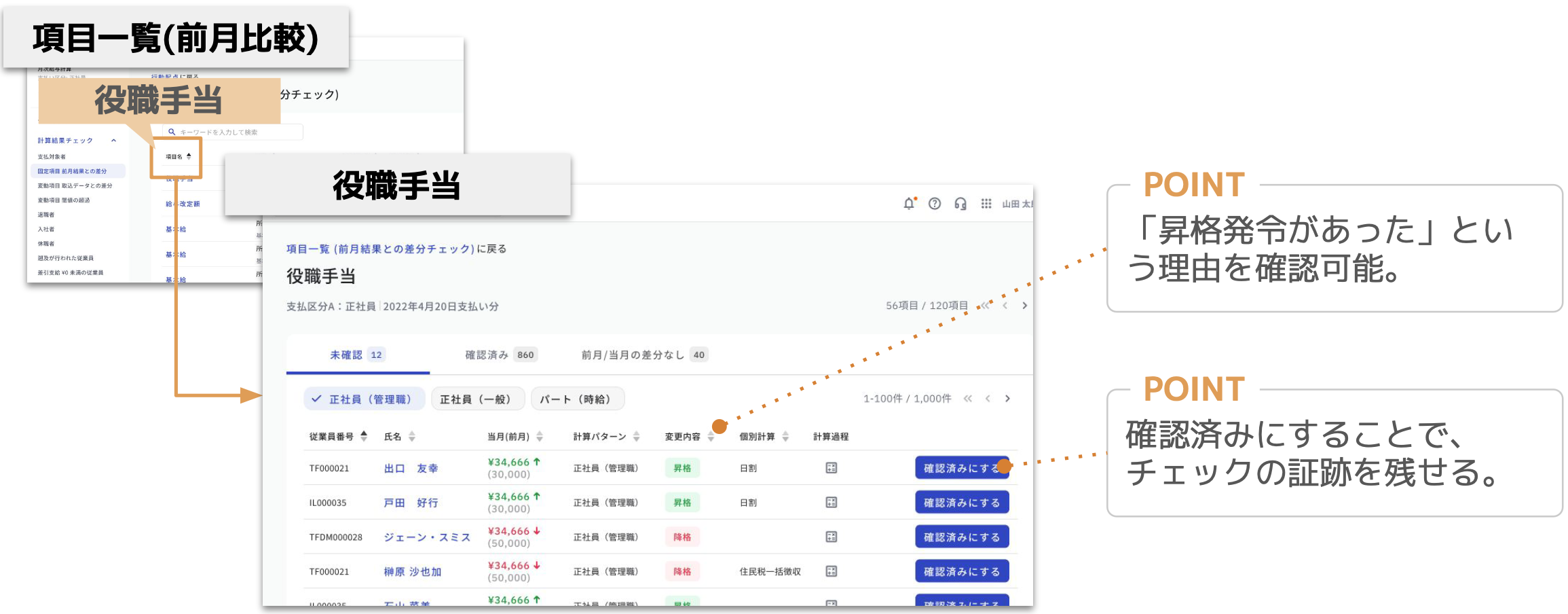Enable the 正社員（一般）filter chip
Screen dimensions: 1568x614
point(478,399)
